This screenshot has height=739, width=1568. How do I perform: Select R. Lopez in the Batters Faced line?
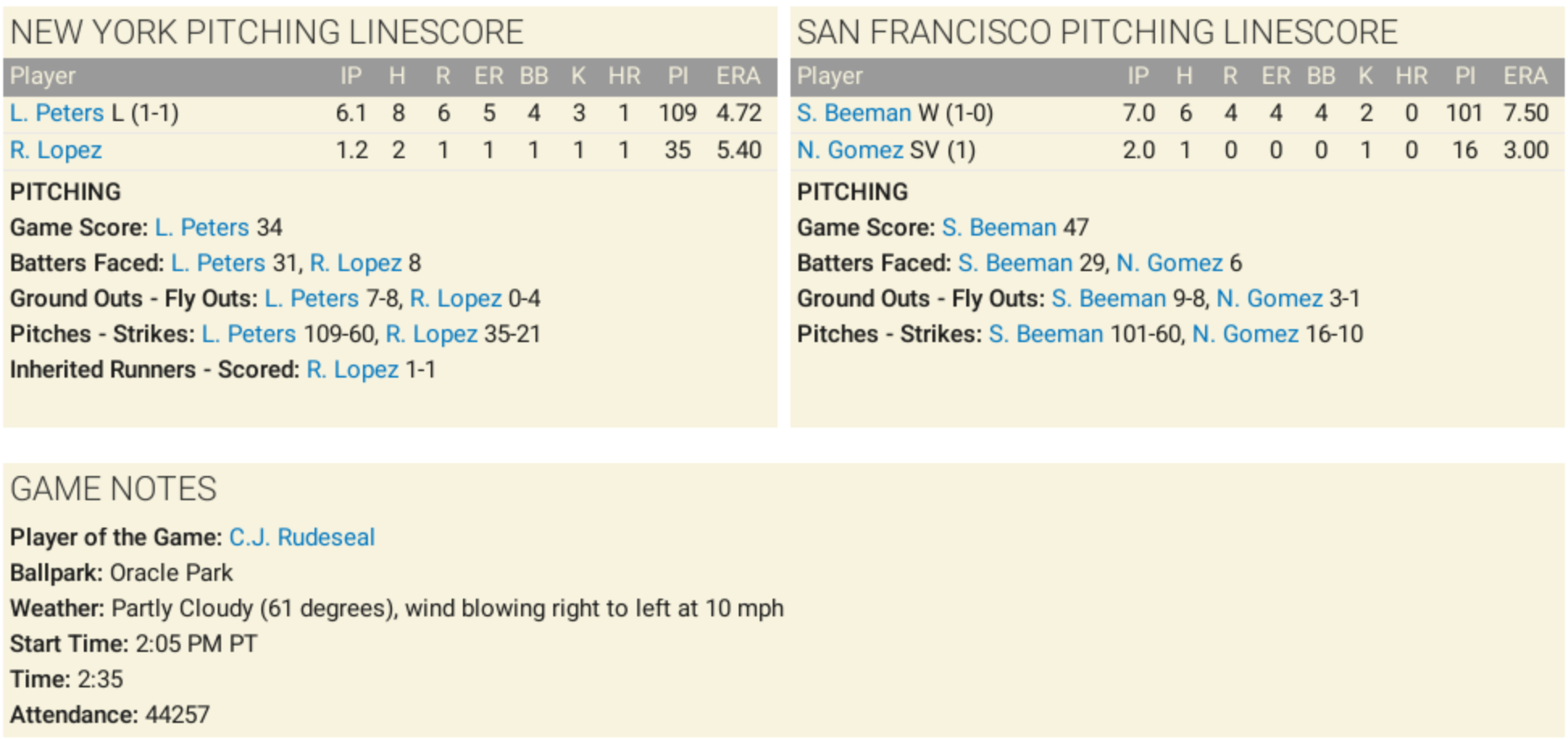tap(356, 263)
